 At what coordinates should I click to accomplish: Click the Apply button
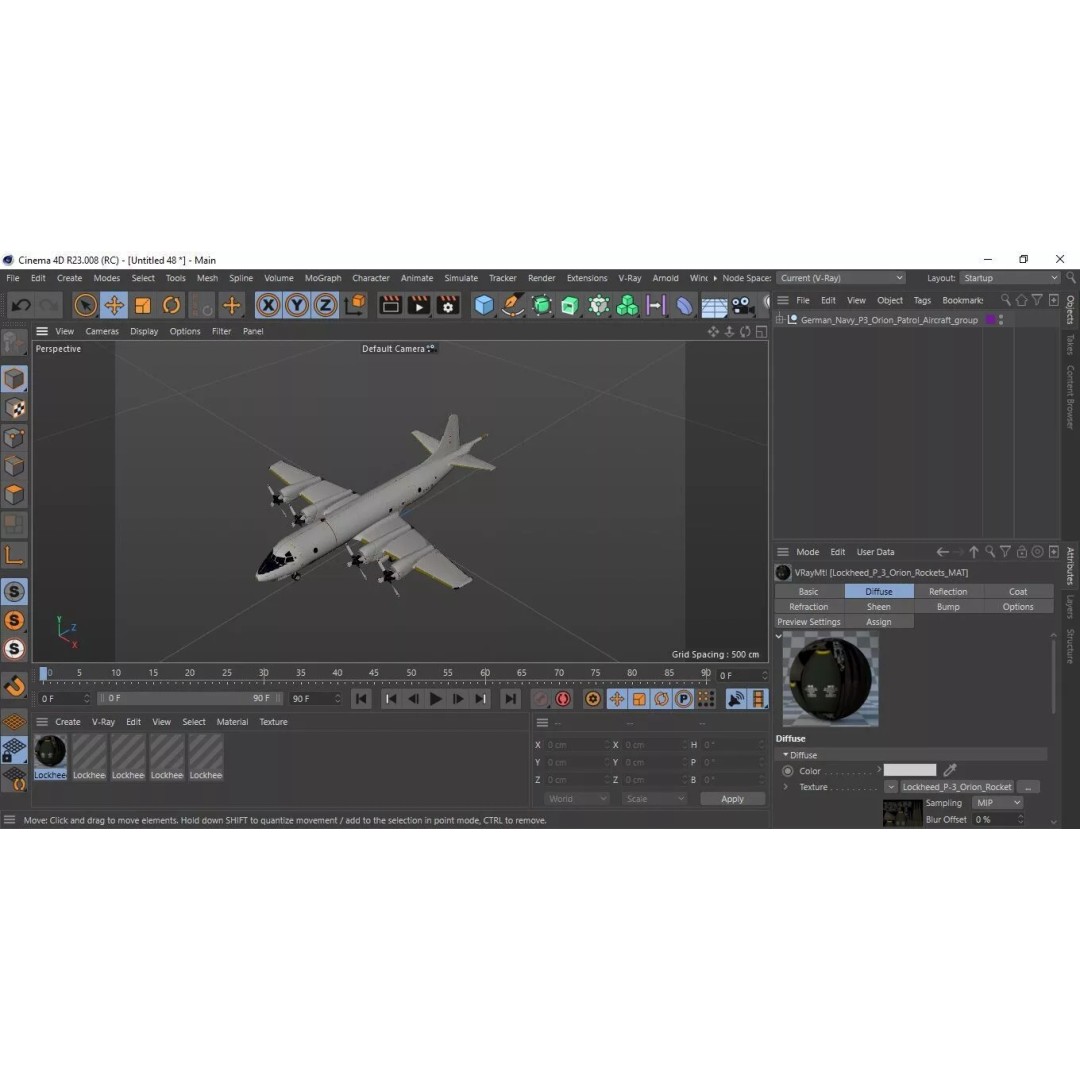(x=732, y=799)
